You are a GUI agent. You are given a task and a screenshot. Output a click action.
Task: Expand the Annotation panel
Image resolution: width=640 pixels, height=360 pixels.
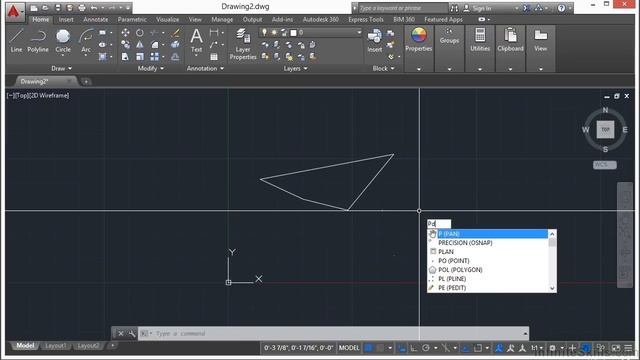(x=205, y=68)
